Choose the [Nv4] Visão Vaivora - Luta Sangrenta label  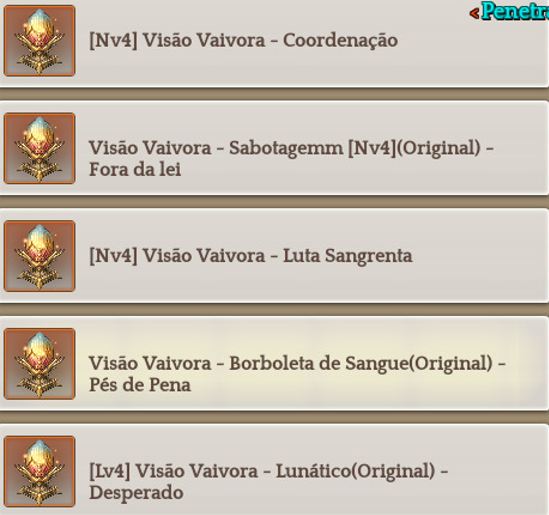click(251, 256)
